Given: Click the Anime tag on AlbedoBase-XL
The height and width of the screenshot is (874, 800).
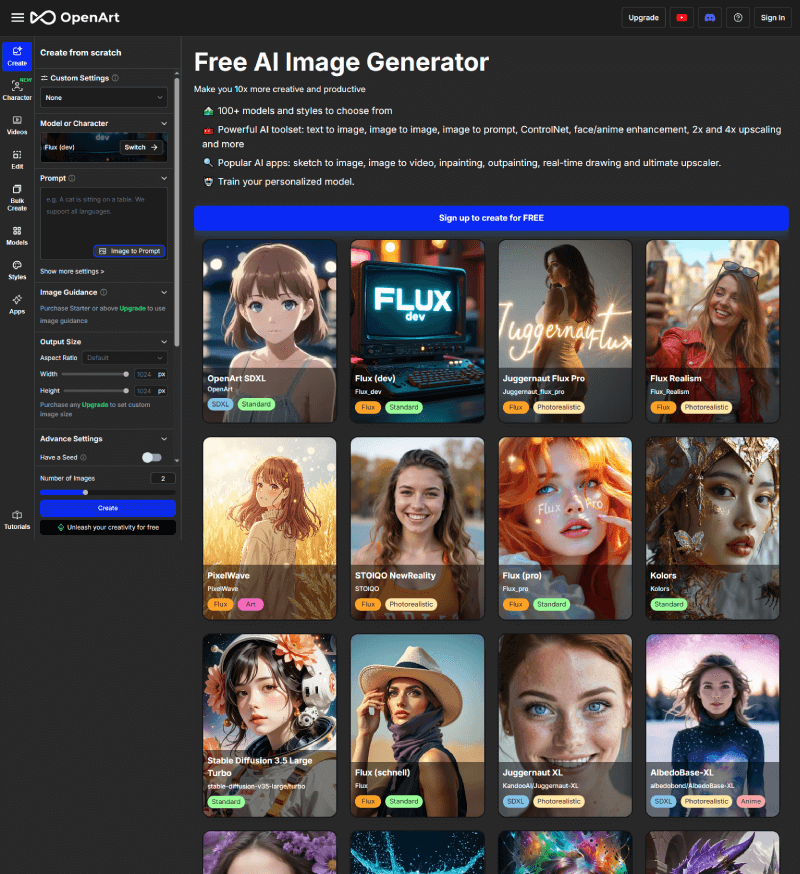Looking at the screenshot, I should [x=750, y=802].
